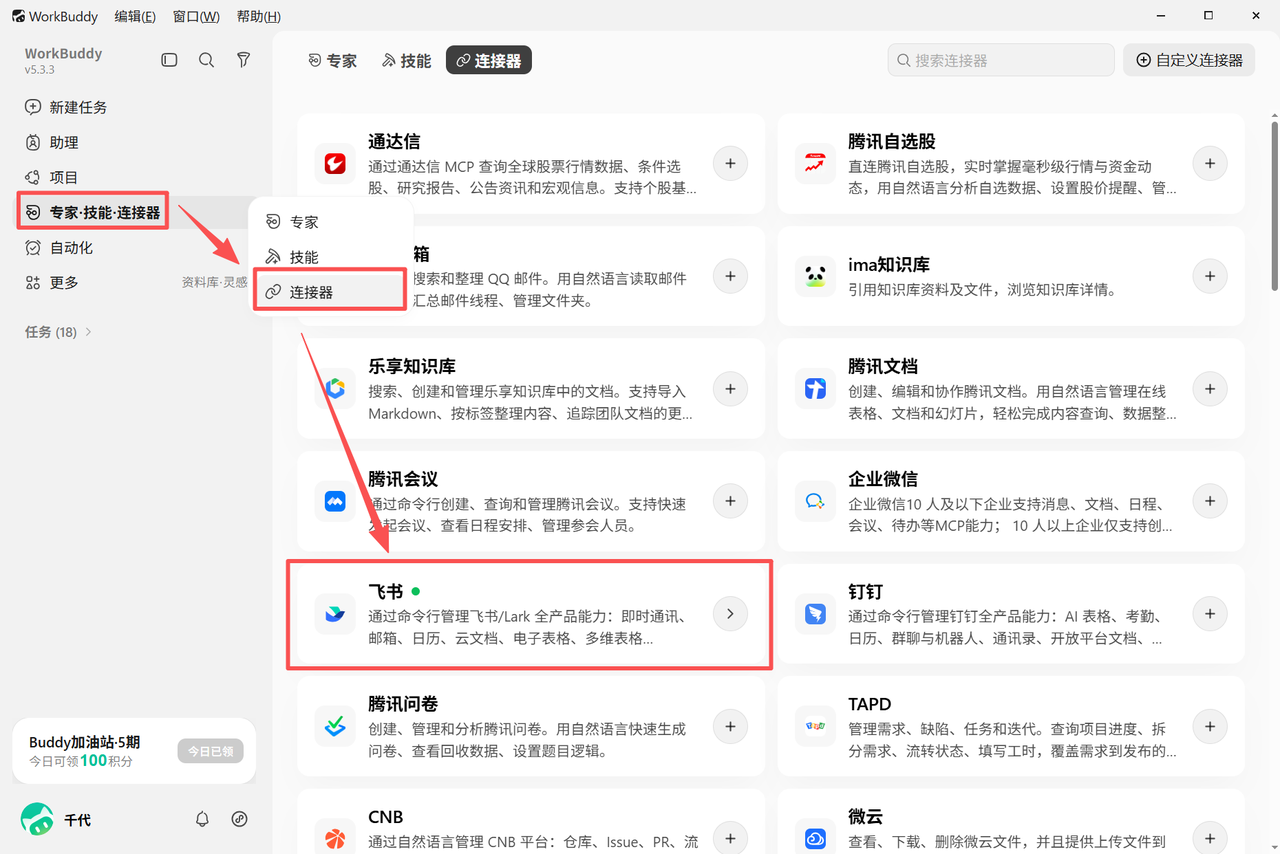Click the 企业微信 logo icon
The image size is (1280, 854).
click(x=815, y=501)
